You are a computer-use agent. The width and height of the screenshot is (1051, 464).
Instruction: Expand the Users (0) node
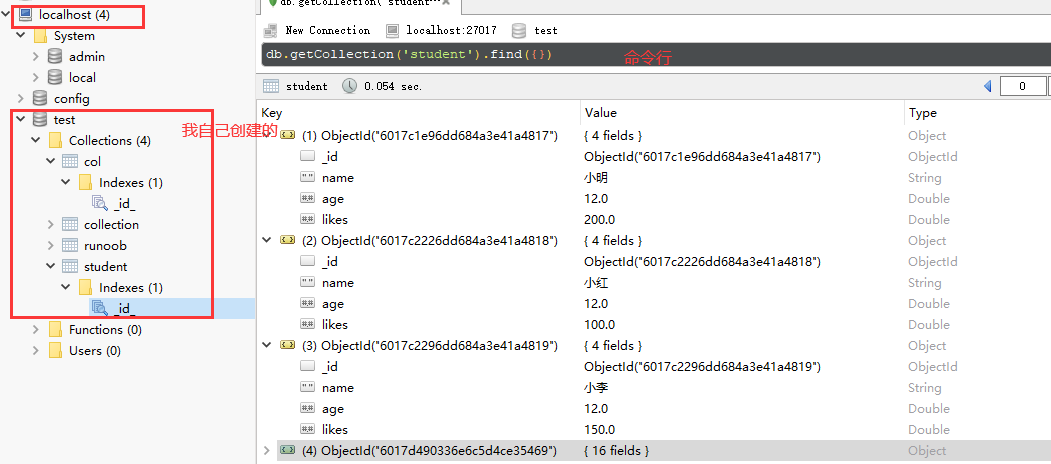[x=36, y=351]
